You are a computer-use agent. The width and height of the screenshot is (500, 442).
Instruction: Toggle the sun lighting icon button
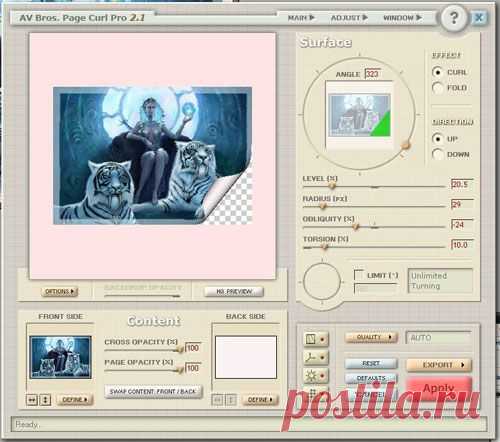(316, 376)
